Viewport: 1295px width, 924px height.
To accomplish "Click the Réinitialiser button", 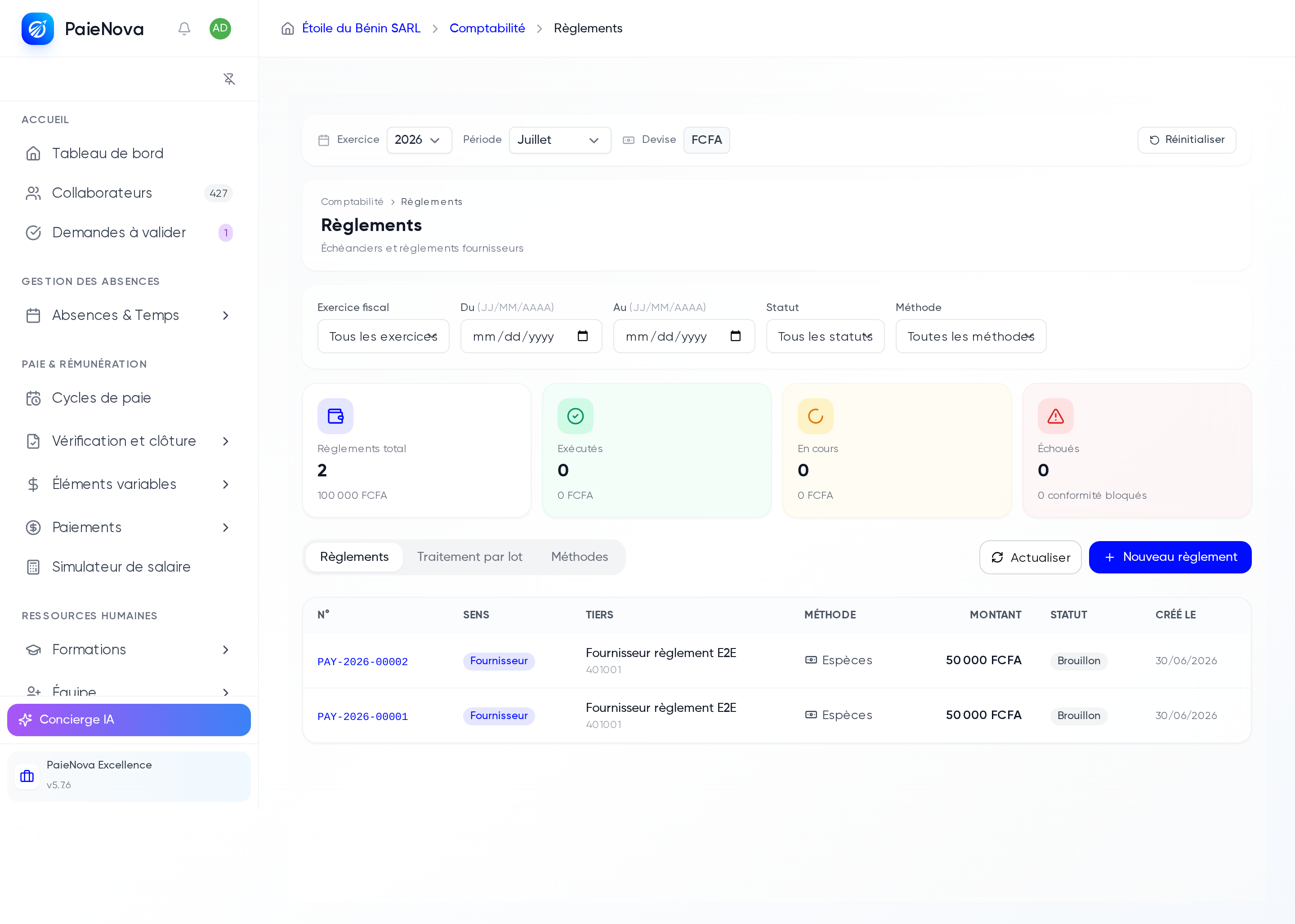I will coord(1186,140).
